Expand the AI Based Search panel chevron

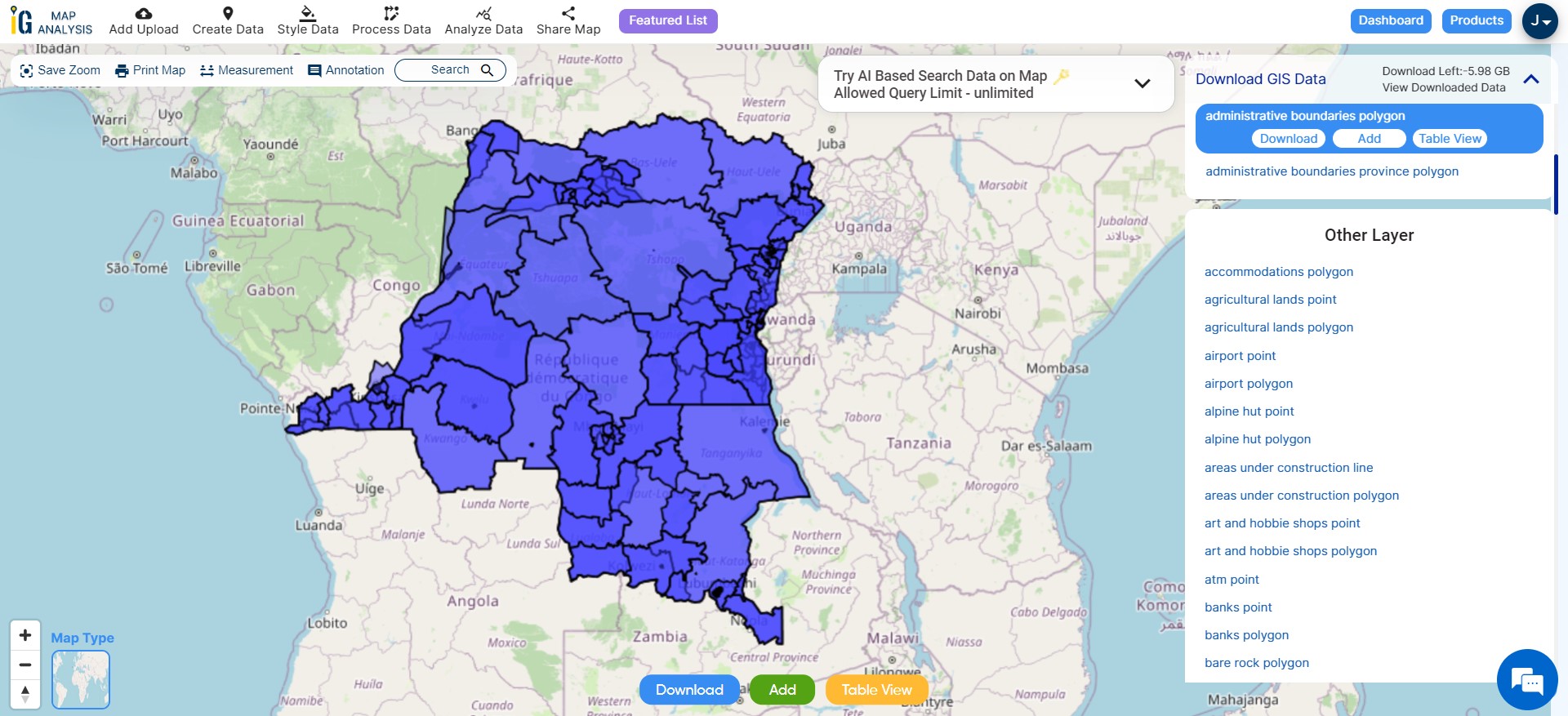[x=1143, y=83]
